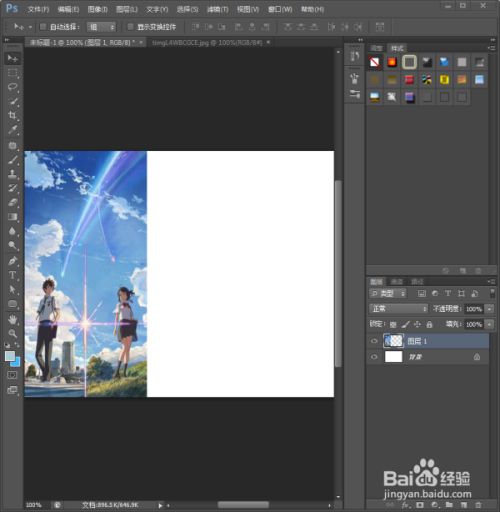Viewport: 500px width, 512px height.
Task: Select the Dodge tool
Action: pyautogui.click(x=12, y=245)
